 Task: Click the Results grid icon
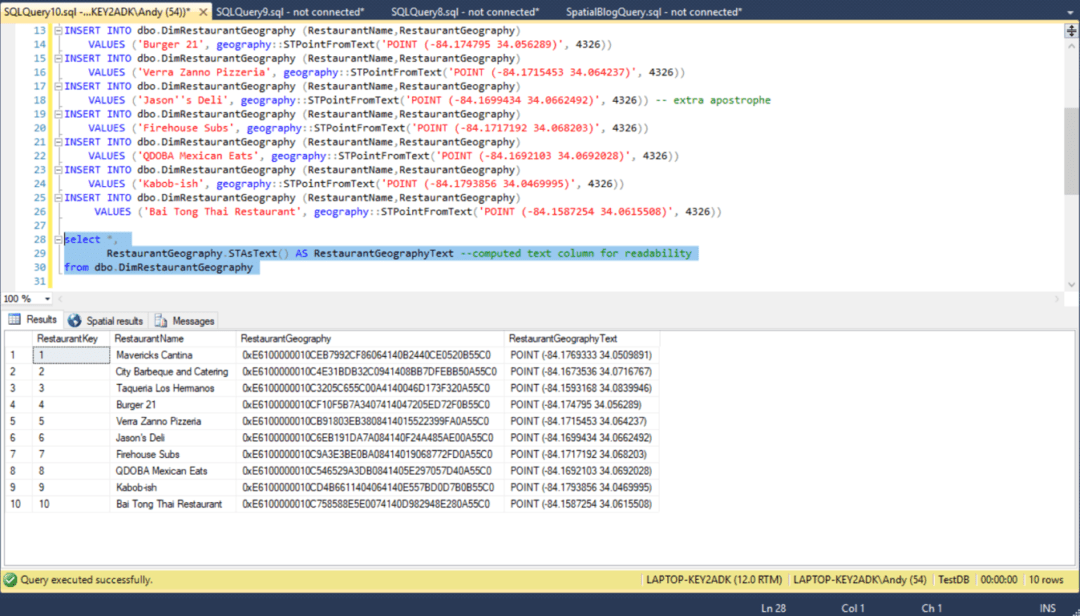(x=13, y=320)
